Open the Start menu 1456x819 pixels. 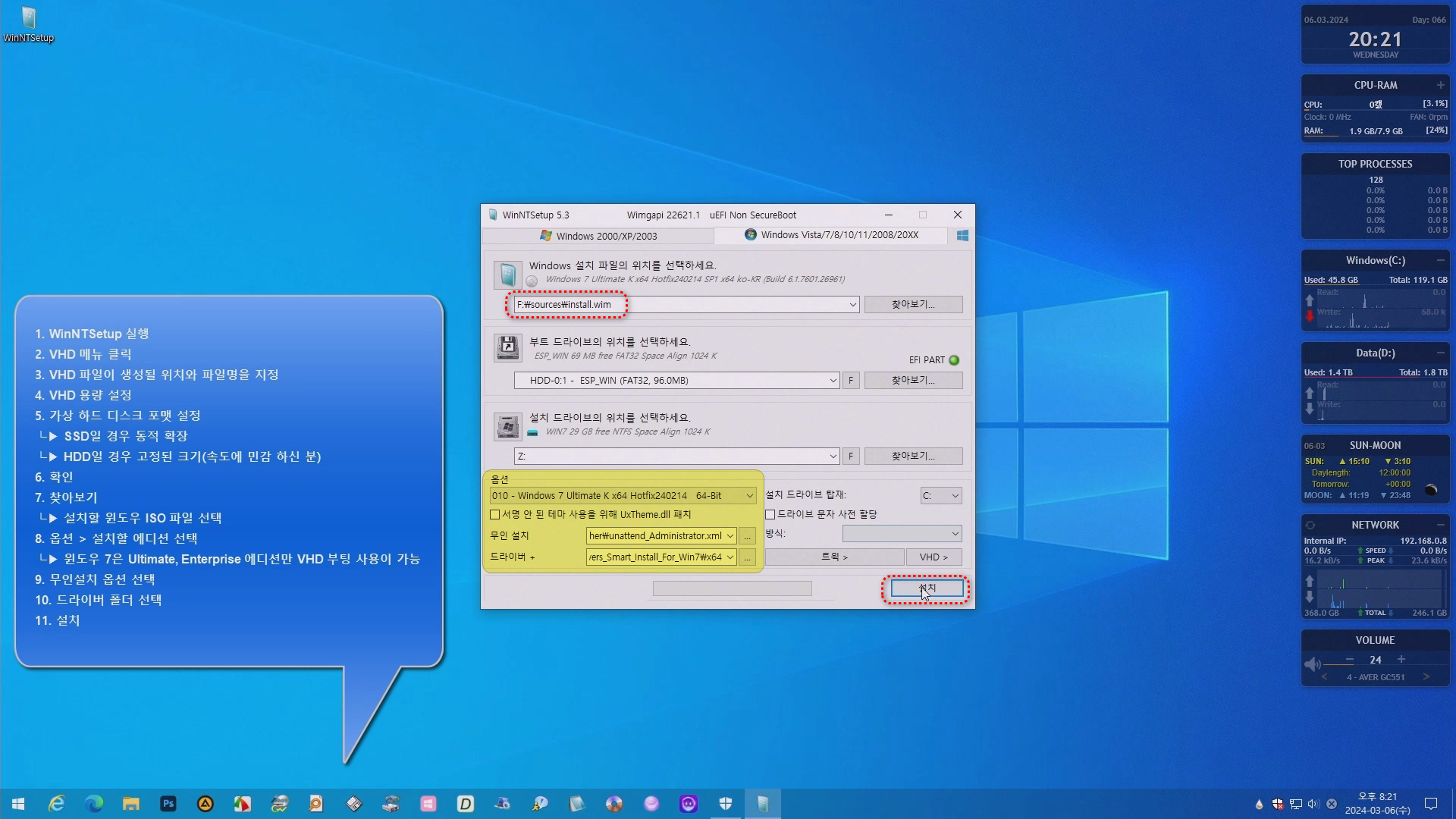tap(18, 804)
